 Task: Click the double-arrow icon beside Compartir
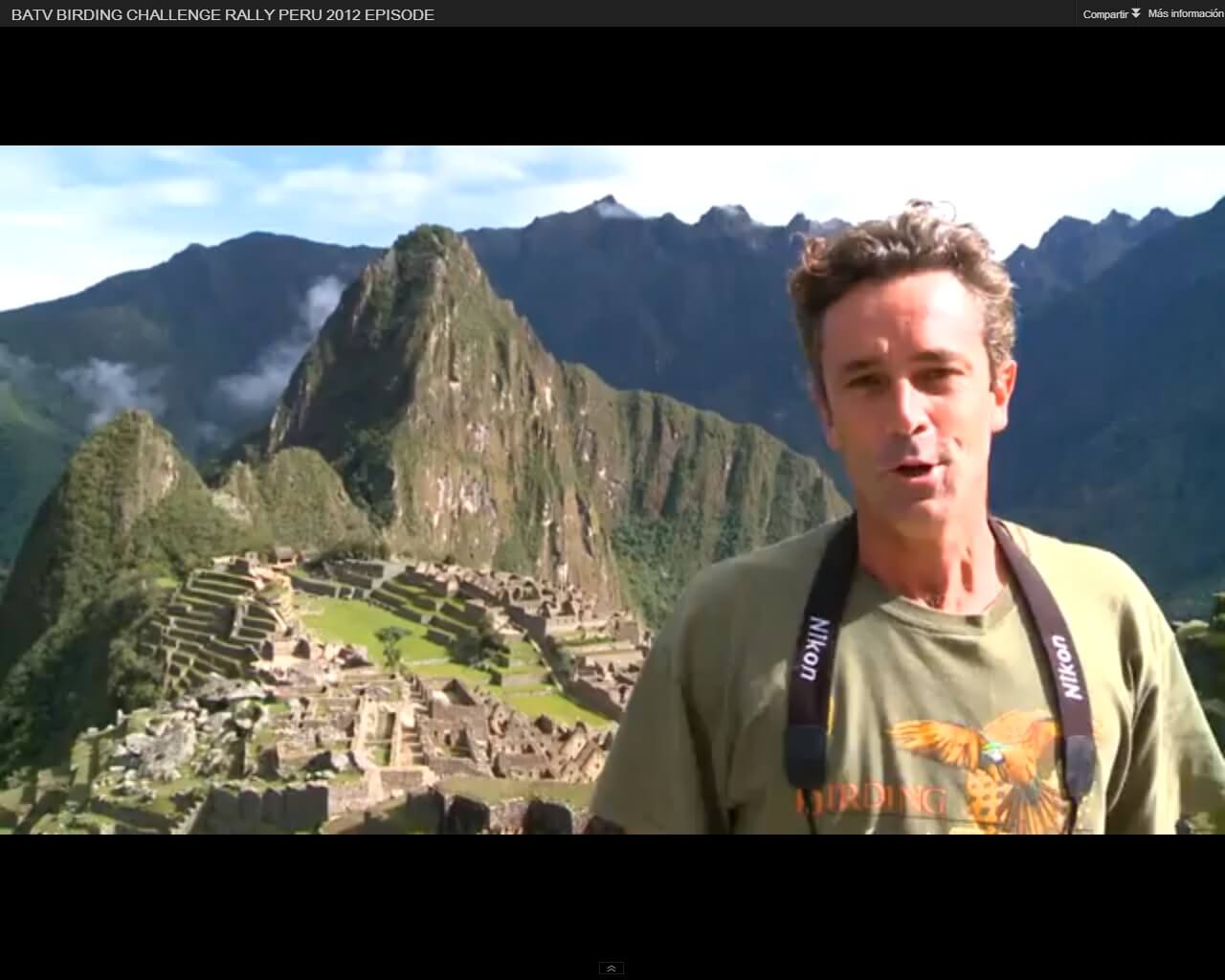[x=1136, y=13]
